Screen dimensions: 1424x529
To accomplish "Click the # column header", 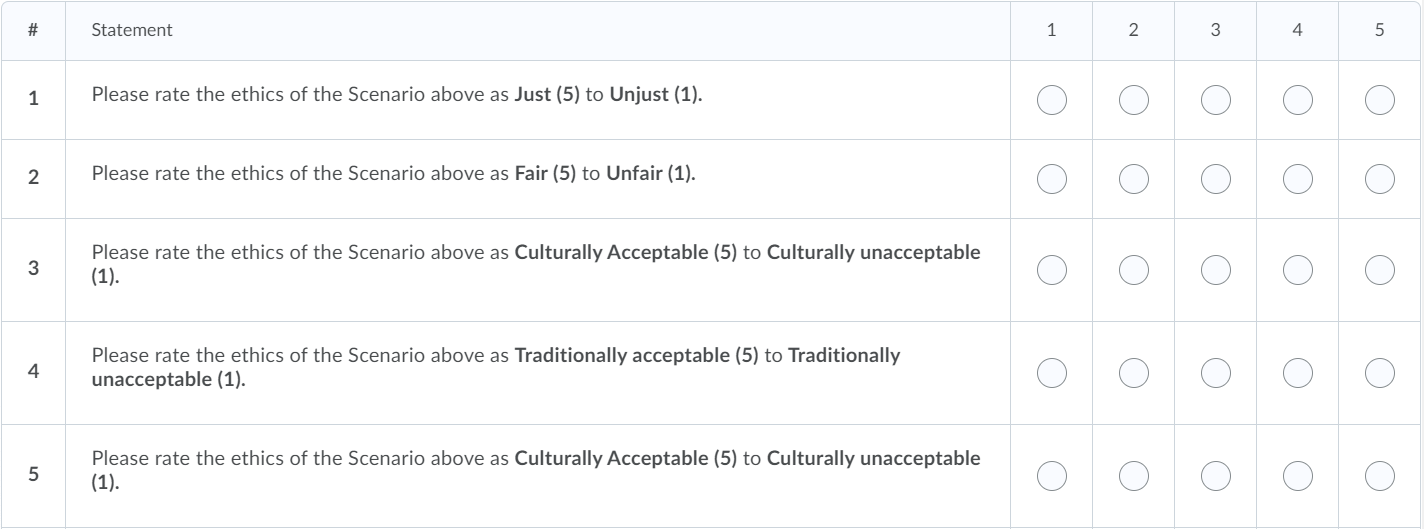I will tap(33, 30).
